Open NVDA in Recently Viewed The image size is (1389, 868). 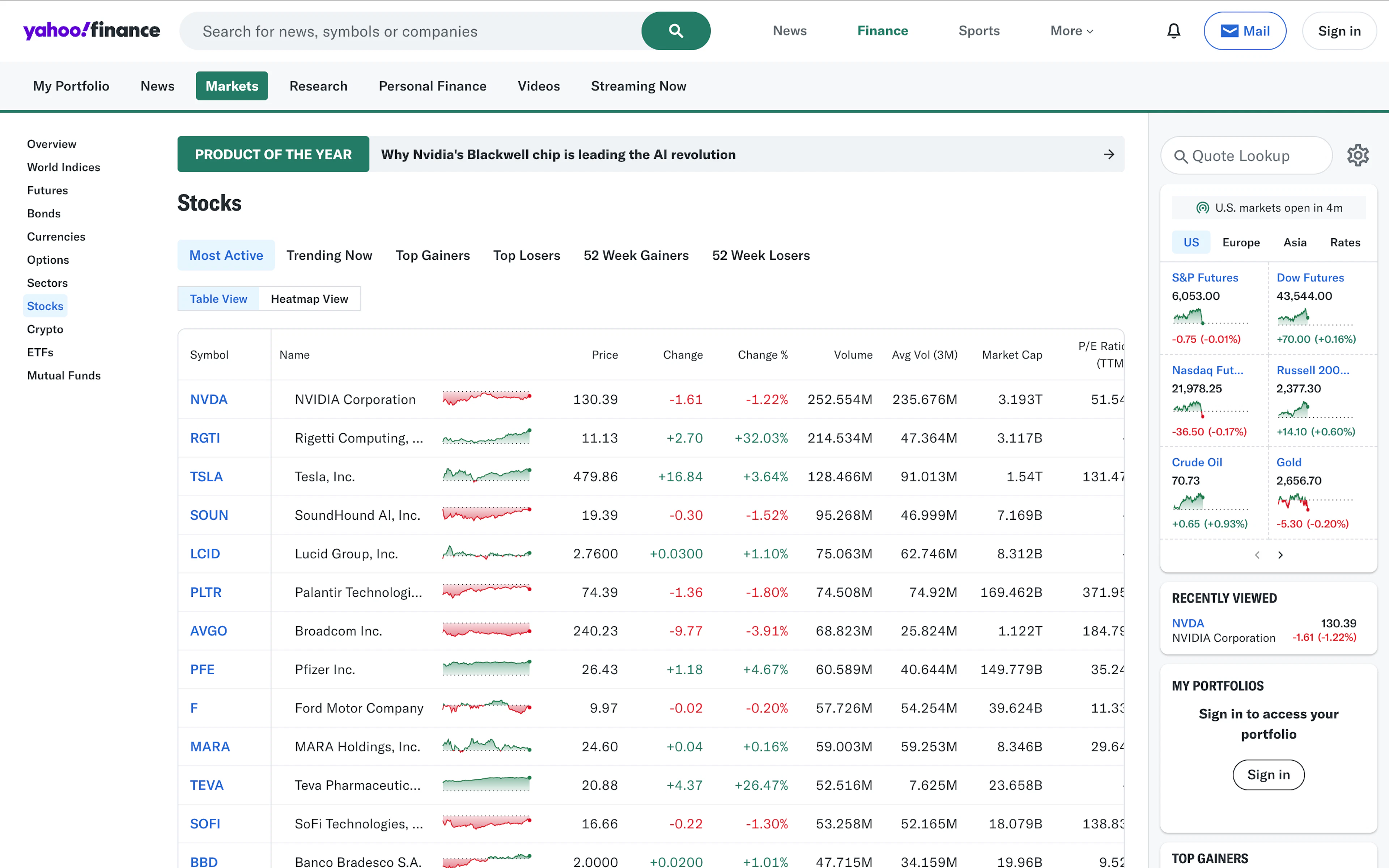coord(1188,624)
